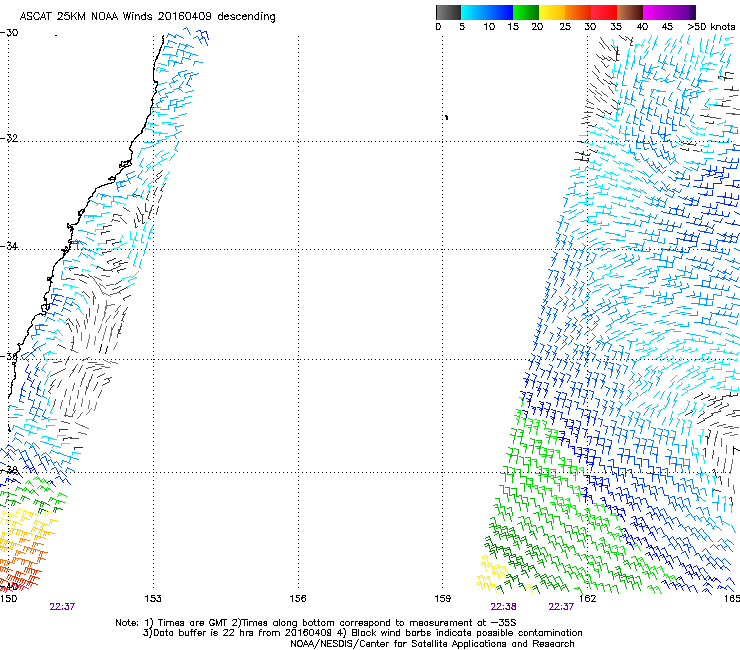The width and height of the screenshot is (740, 650).
Task: Click the 'NOAA/NESDIS/Center for Satellite Applications and Research' credit
Action: 432,644
